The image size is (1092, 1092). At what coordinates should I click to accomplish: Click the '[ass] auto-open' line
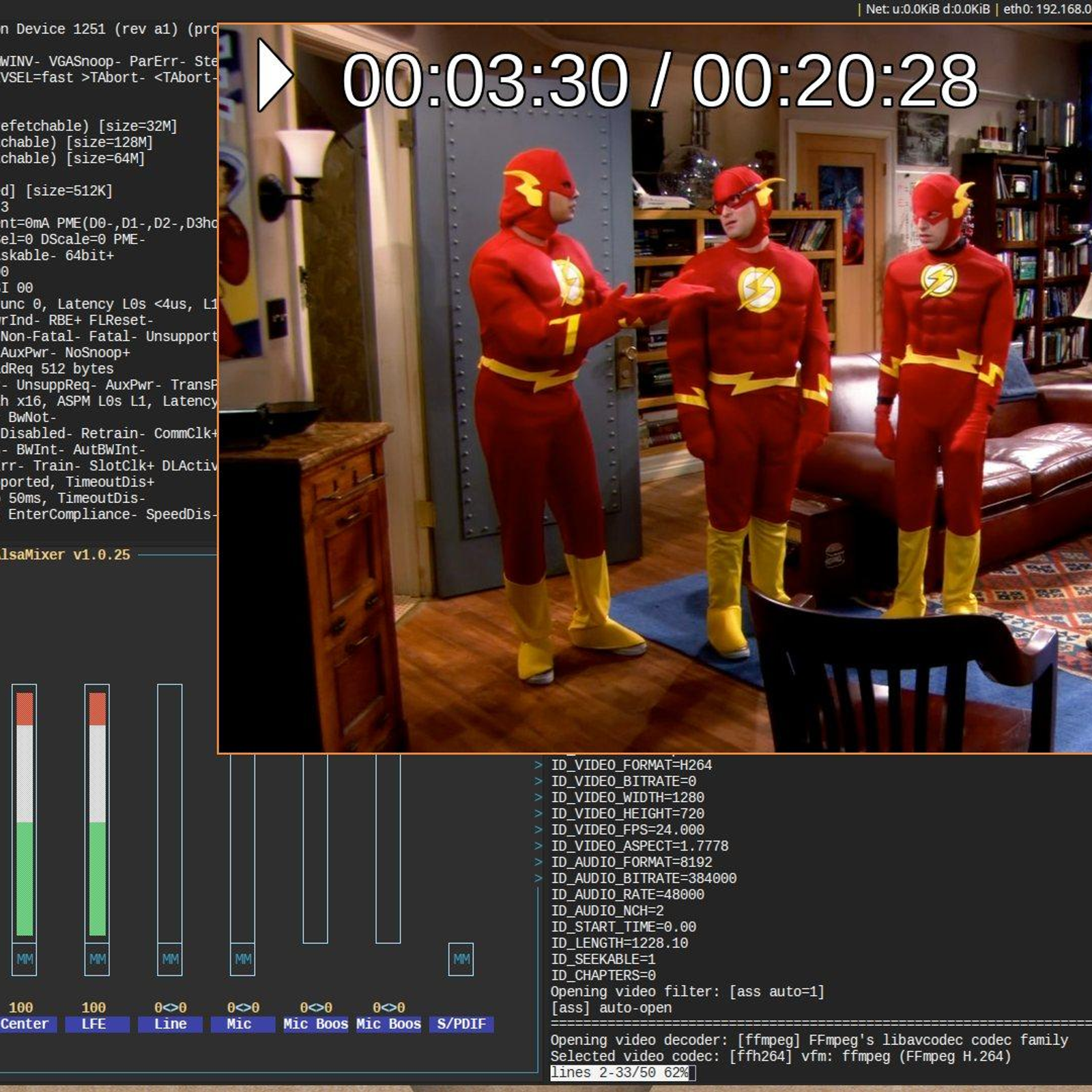612,1008
